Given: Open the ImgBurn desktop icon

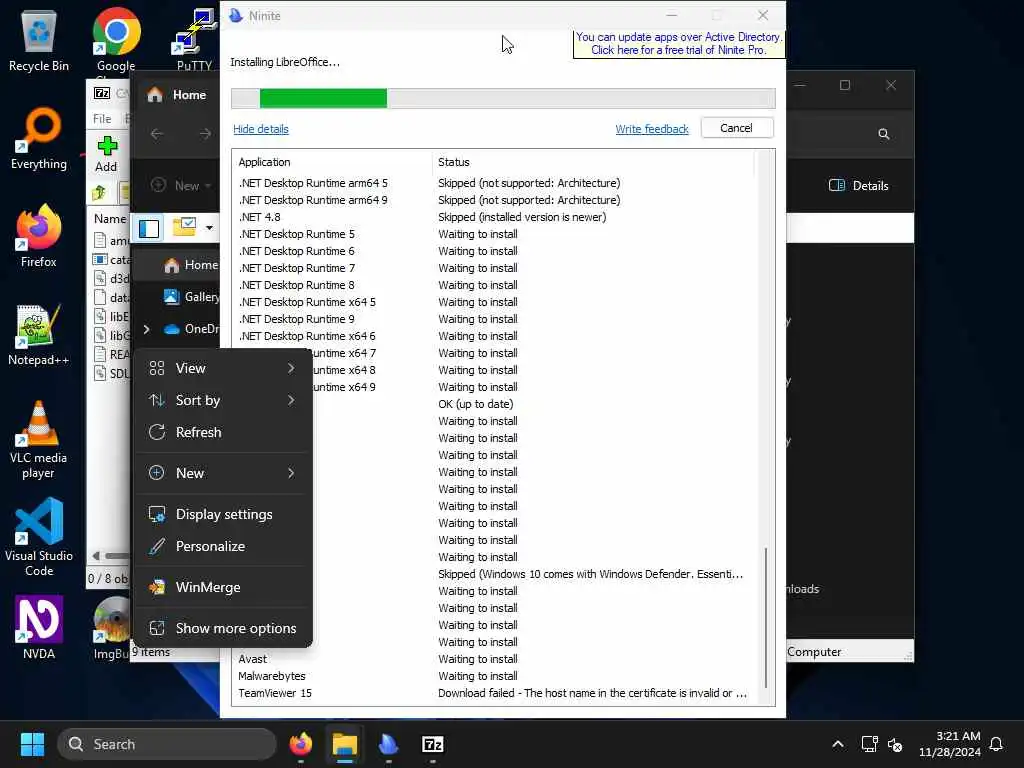Looking at the screenshot, I should pos(112,628).
